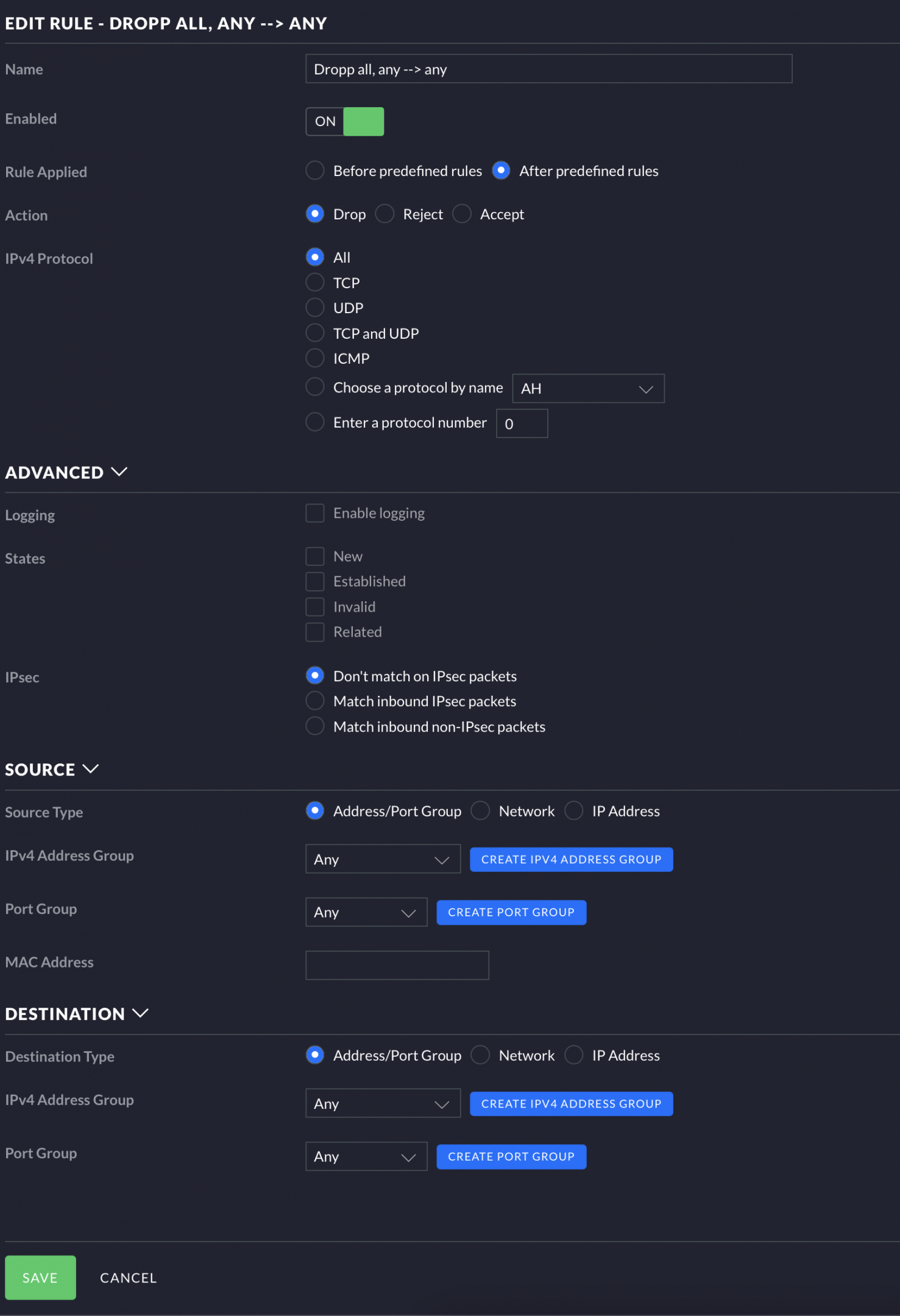Click into the MAC Address field
The height and width of the screenshot is (1316, 900).
click(x=397, y=965)
